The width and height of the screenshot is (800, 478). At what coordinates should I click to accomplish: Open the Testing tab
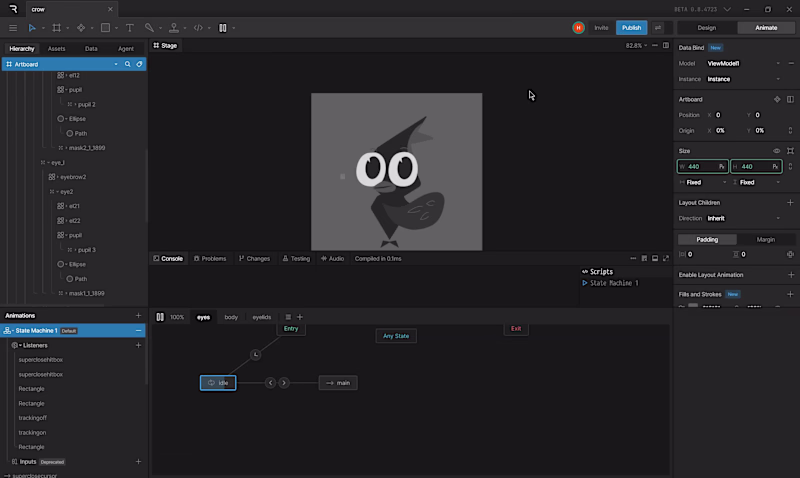click(x=296, y=259)
